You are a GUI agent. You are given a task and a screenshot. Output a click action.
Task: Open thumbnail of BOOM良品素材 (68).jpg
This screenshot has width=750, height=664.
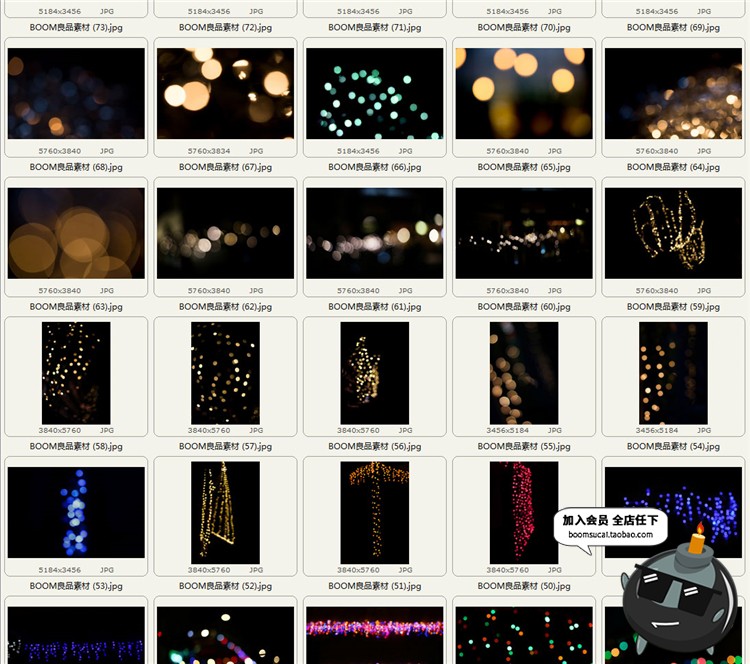click(x=76, y=93)
